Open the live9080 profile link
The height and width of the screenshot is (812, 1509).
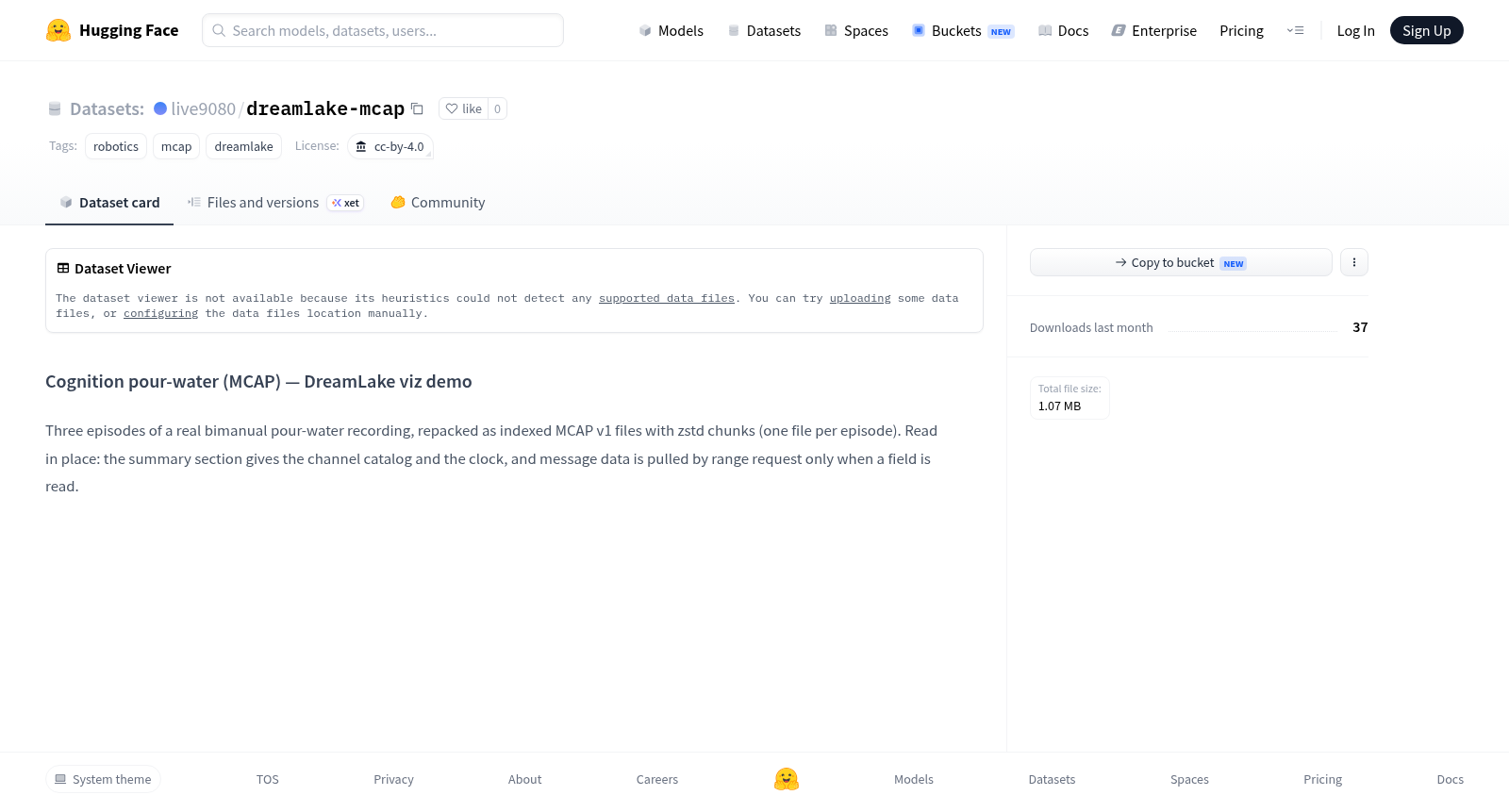(x=204, y=108)
